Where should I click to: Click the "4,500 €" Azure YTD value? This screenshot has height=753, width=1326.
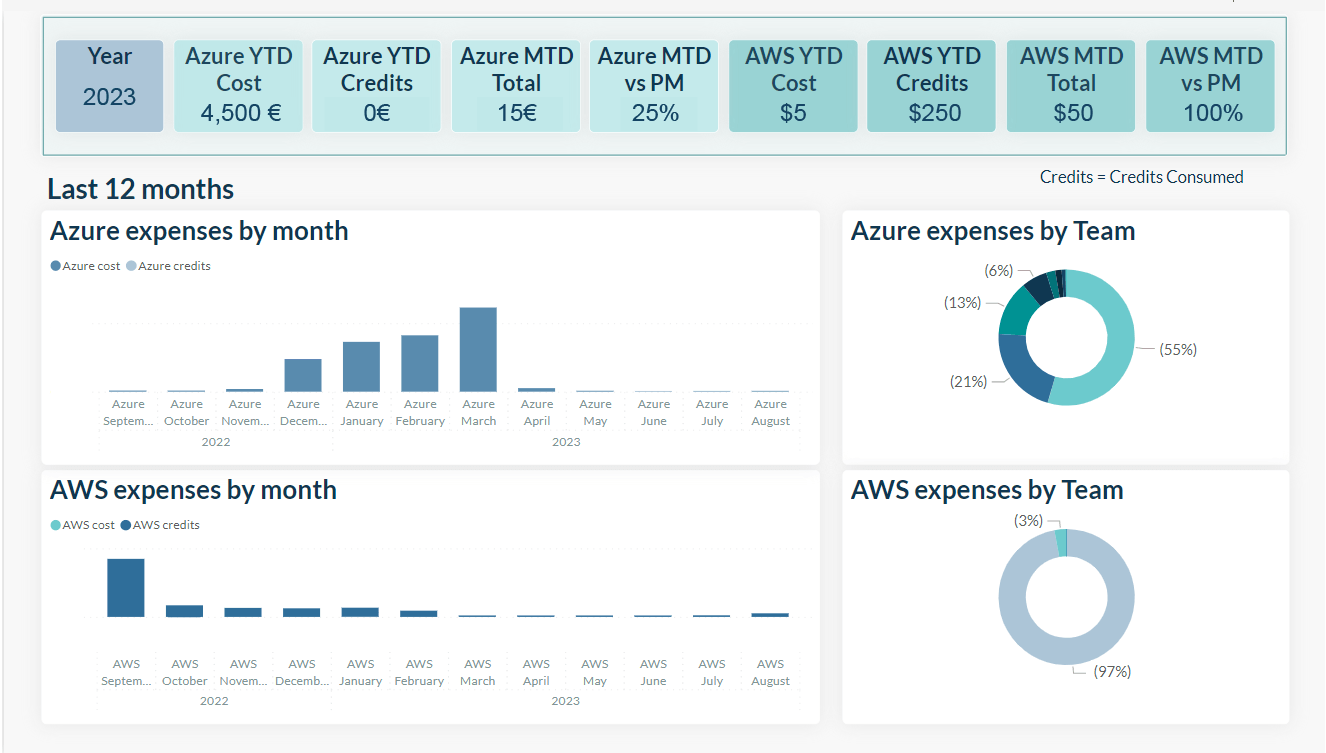point(240,113)
